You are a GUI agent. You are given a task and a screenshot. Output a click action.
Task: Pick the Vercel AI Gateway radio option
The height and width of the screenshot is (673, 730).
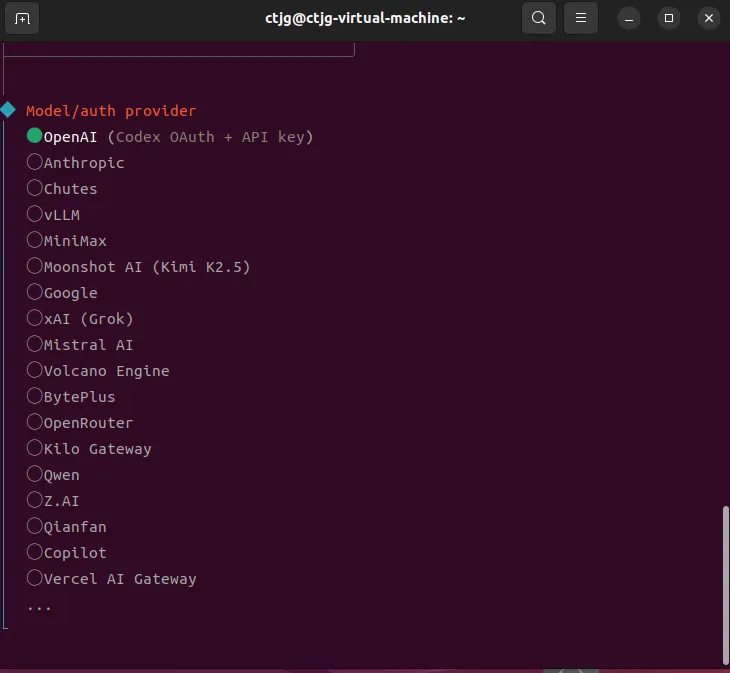[x=34, y=579]
